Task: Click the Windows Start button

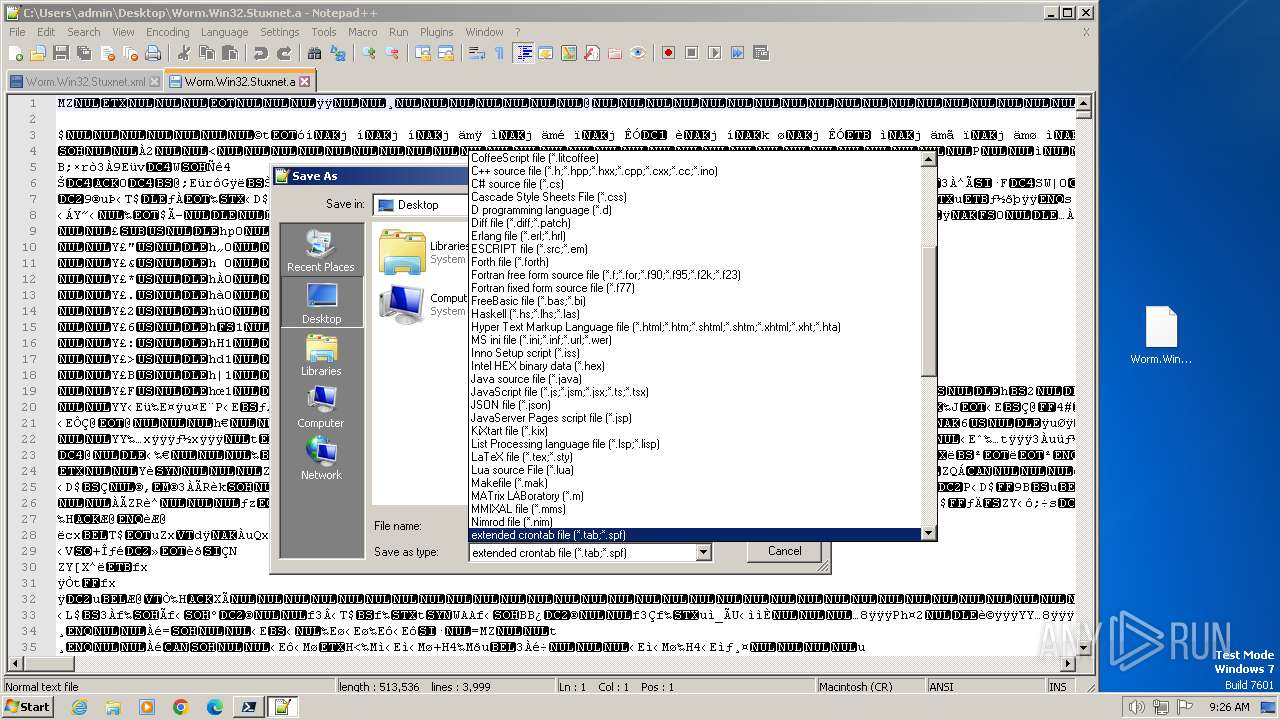Action: [27, 706]
